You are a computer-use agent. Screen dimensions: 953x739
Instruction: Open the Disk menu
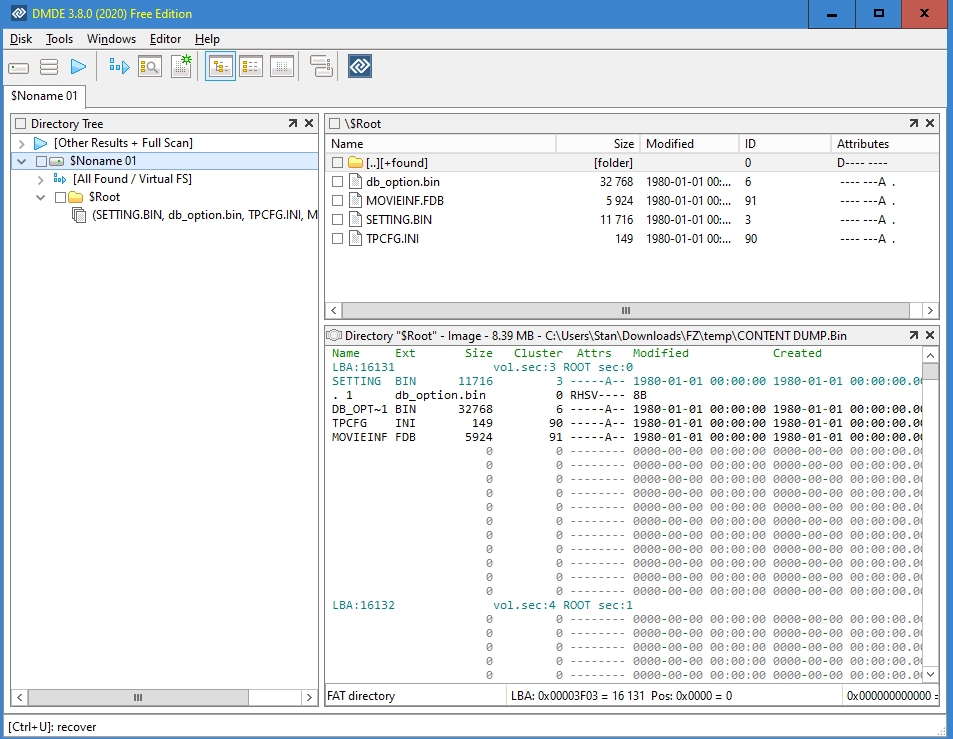coord(21,39)
